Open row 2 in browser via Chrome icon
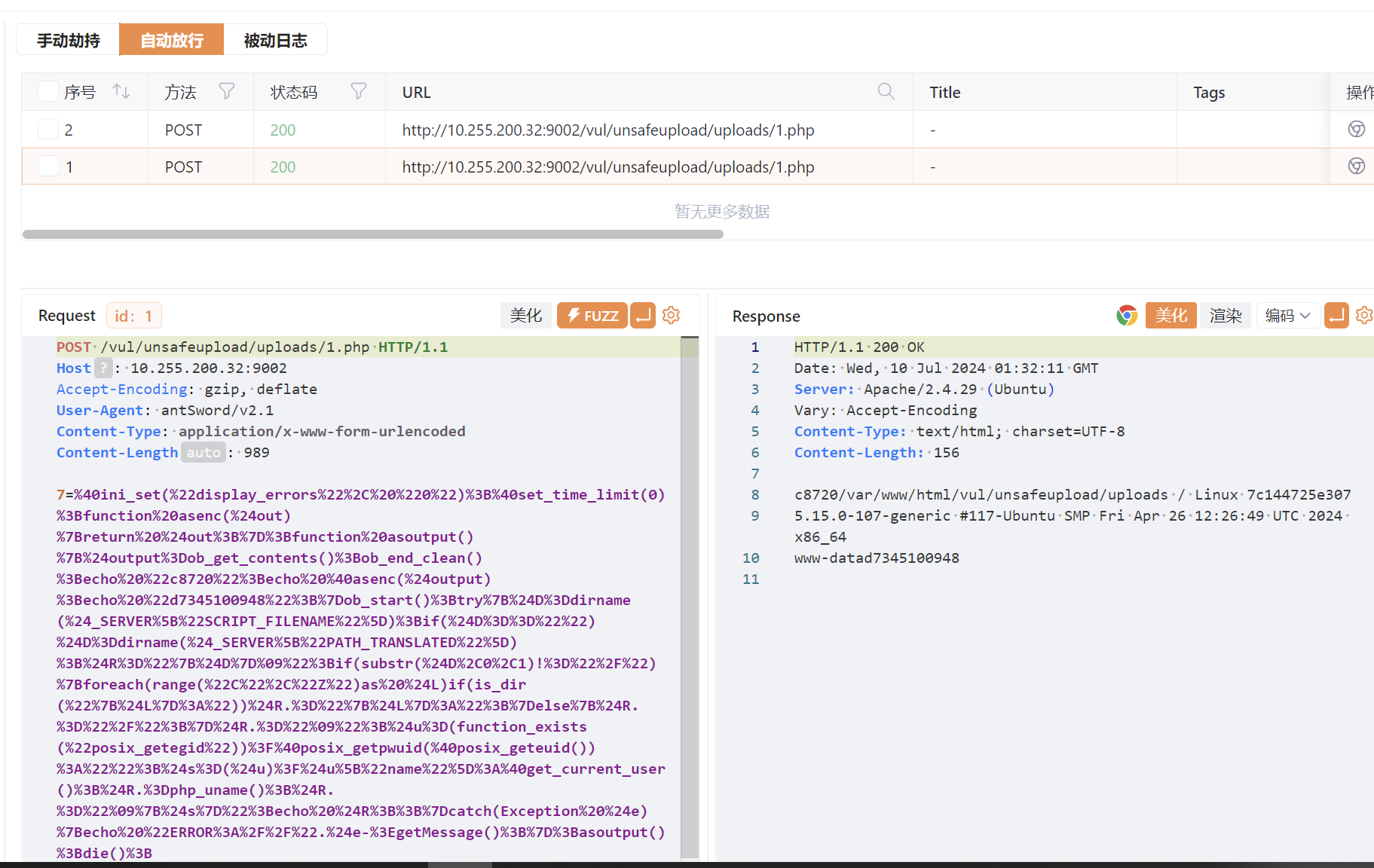Viewport: 1374px width, 868px height. coord(1356,130)
